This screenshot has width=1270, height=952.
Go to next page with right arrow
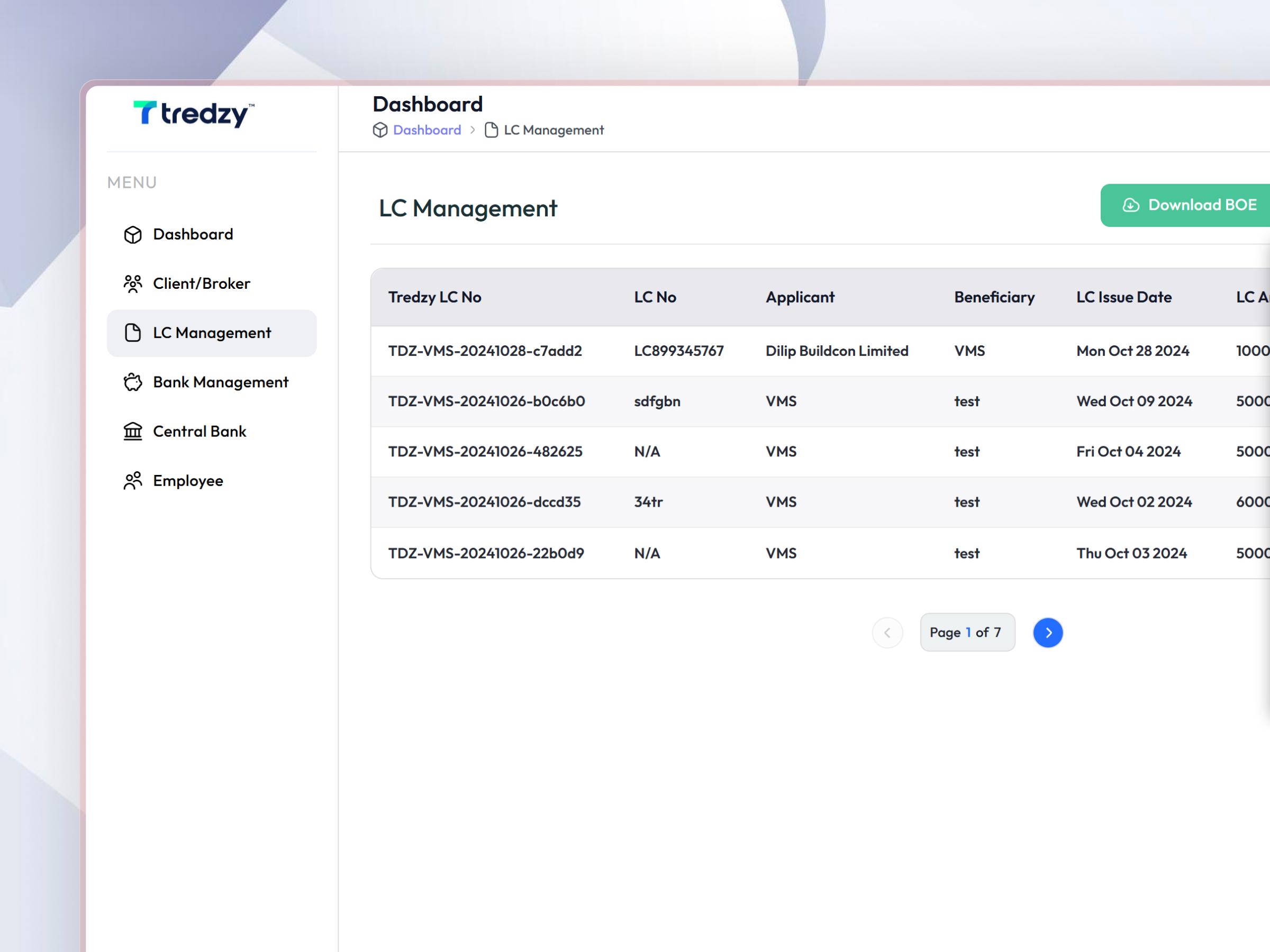1048,633
